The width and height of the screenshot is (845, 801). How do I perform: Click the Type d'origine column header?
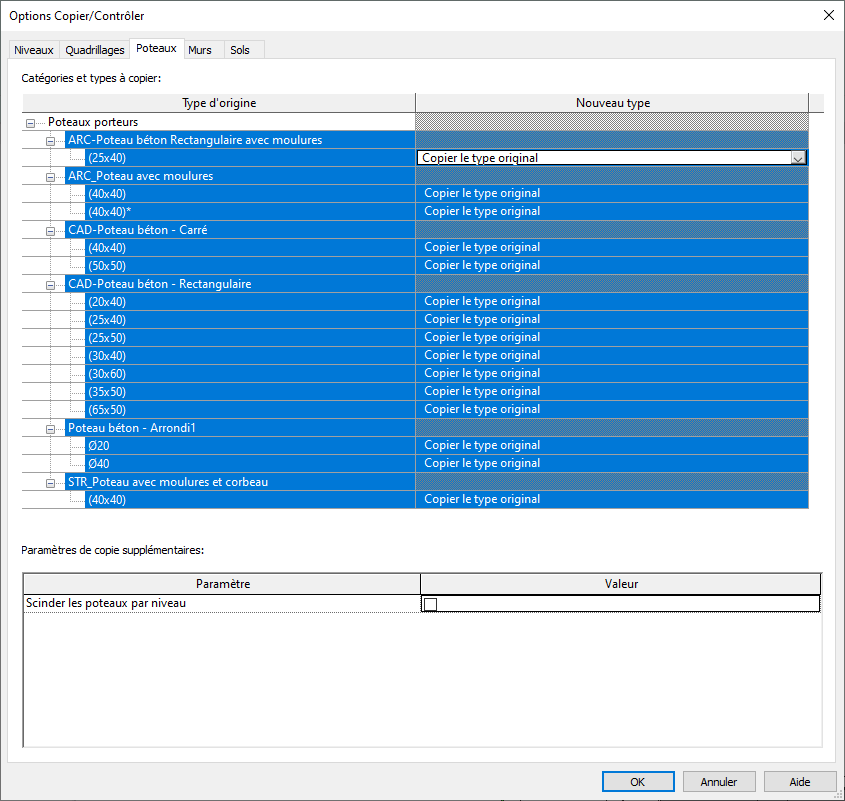pos(219,103)
